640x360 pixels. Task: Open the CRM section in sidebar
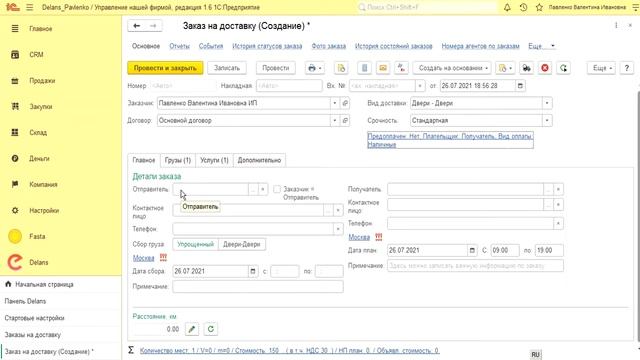(36, 55)
